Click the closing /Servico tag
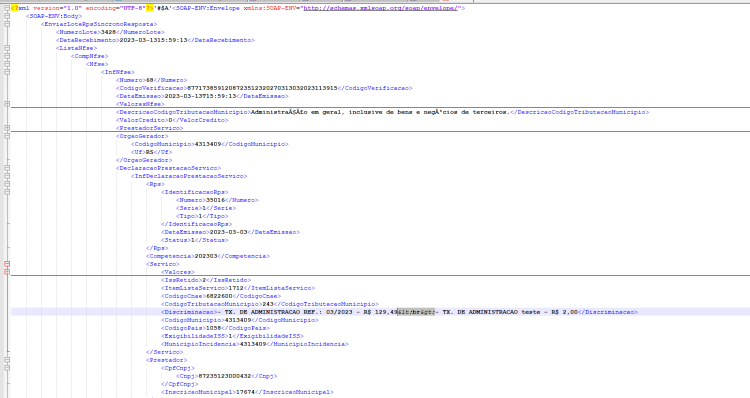 (x=165, y=352)
